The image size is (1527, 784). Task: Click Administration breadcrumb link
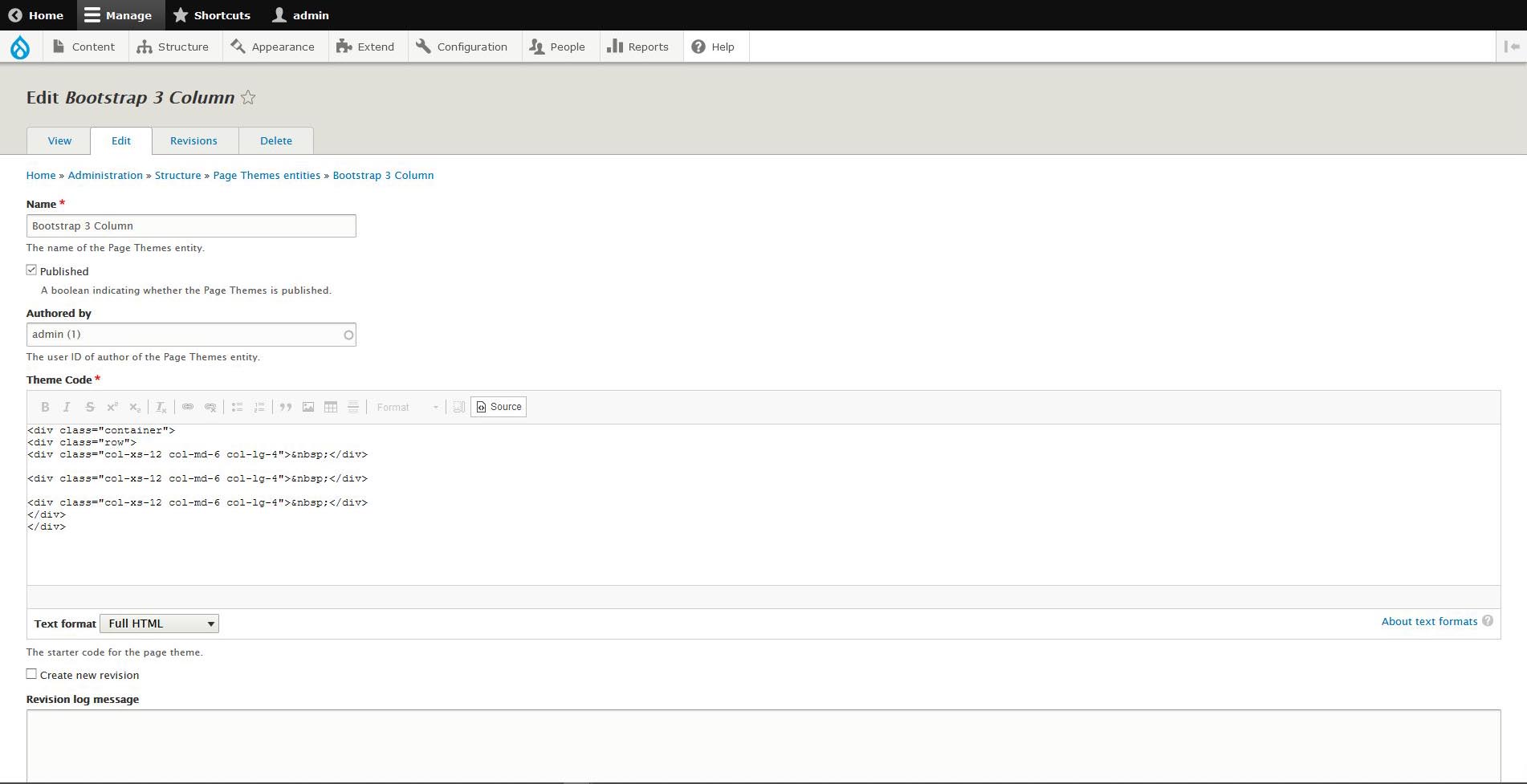coord(105,175)
